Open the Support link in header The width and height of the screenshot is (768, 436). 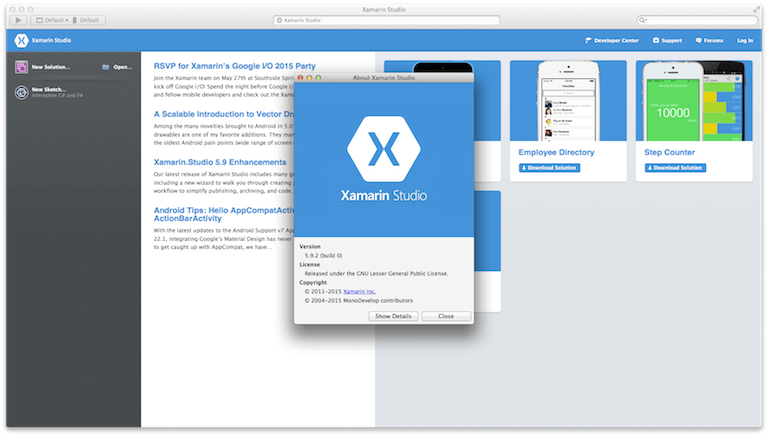(x=668, y=41)
